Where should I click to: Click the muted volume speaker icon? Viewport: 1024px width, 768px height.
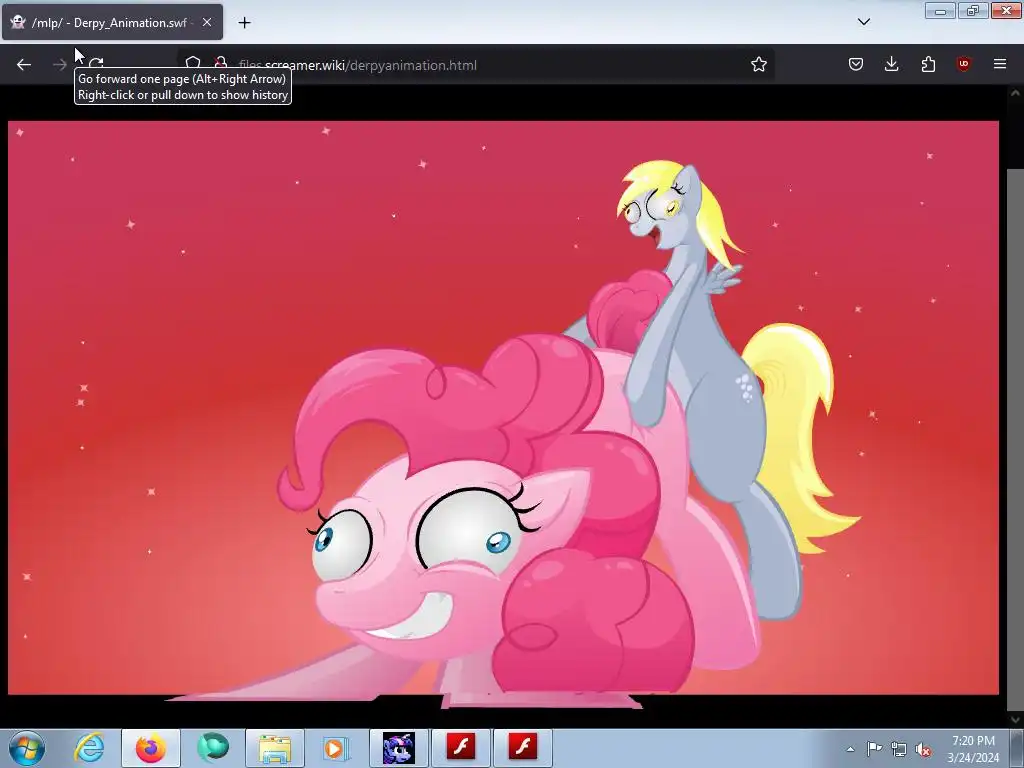click(923, 750)
